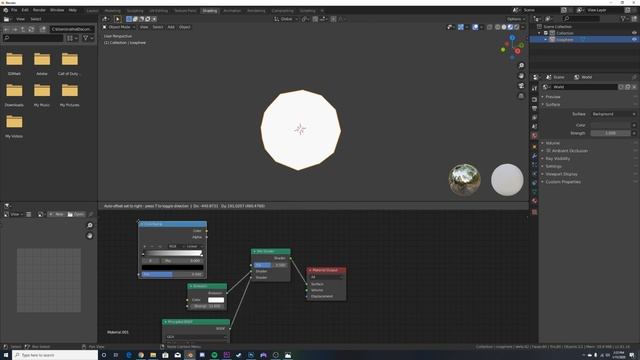
Task: Click the blue Z axis on navigation gizmo
Action: pyautogui.click(x=512, y=38)
